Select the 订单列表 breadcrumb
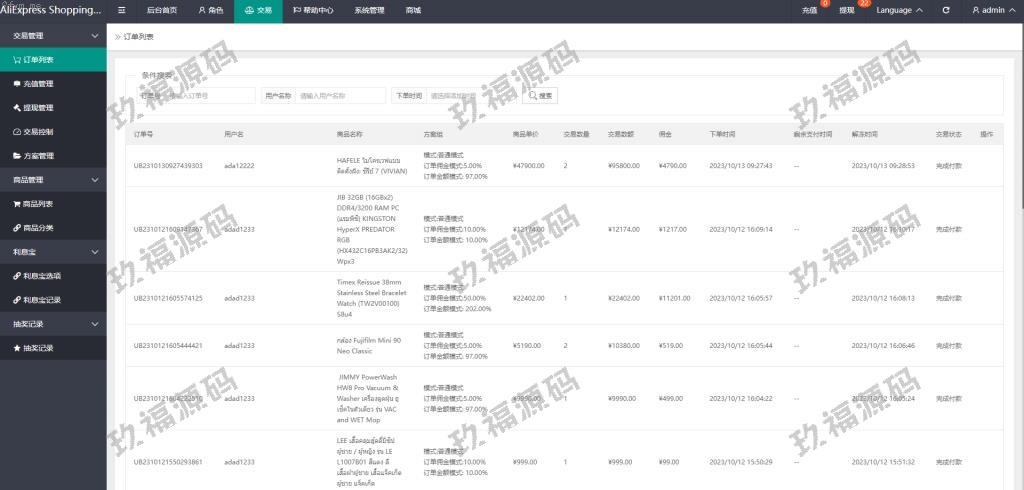 click(138, 37)
